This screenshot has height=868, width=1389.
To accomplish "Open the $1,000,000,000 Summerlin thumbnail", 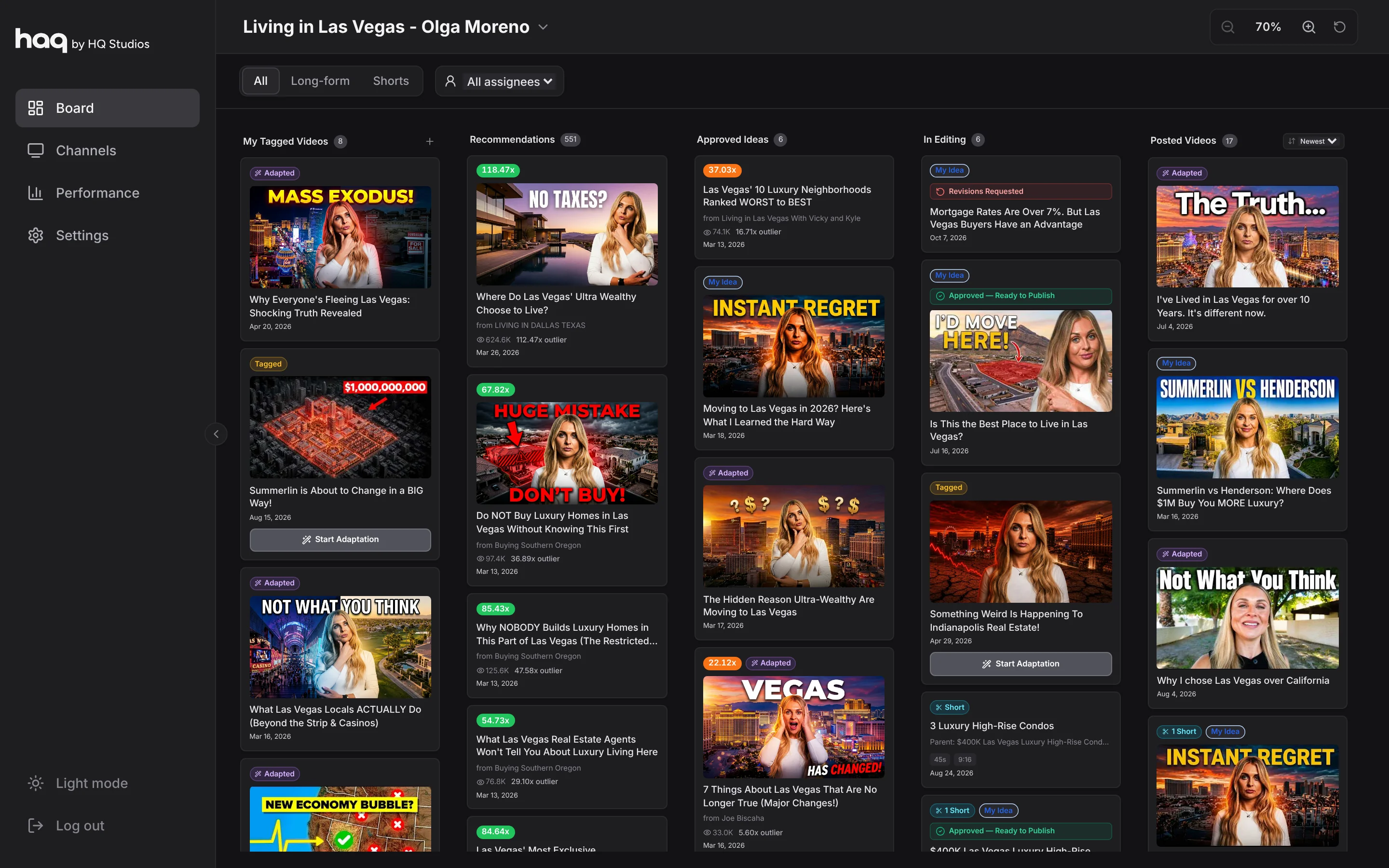I will 340,427.
